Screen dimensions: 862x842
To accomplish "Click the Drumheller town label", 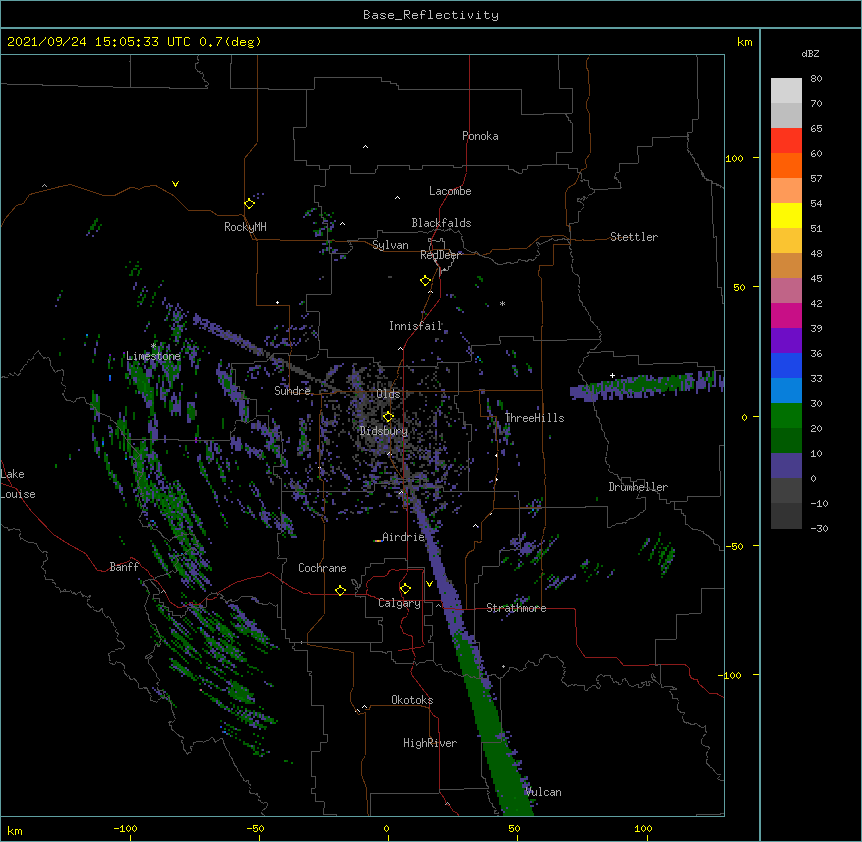I will 638,487.
